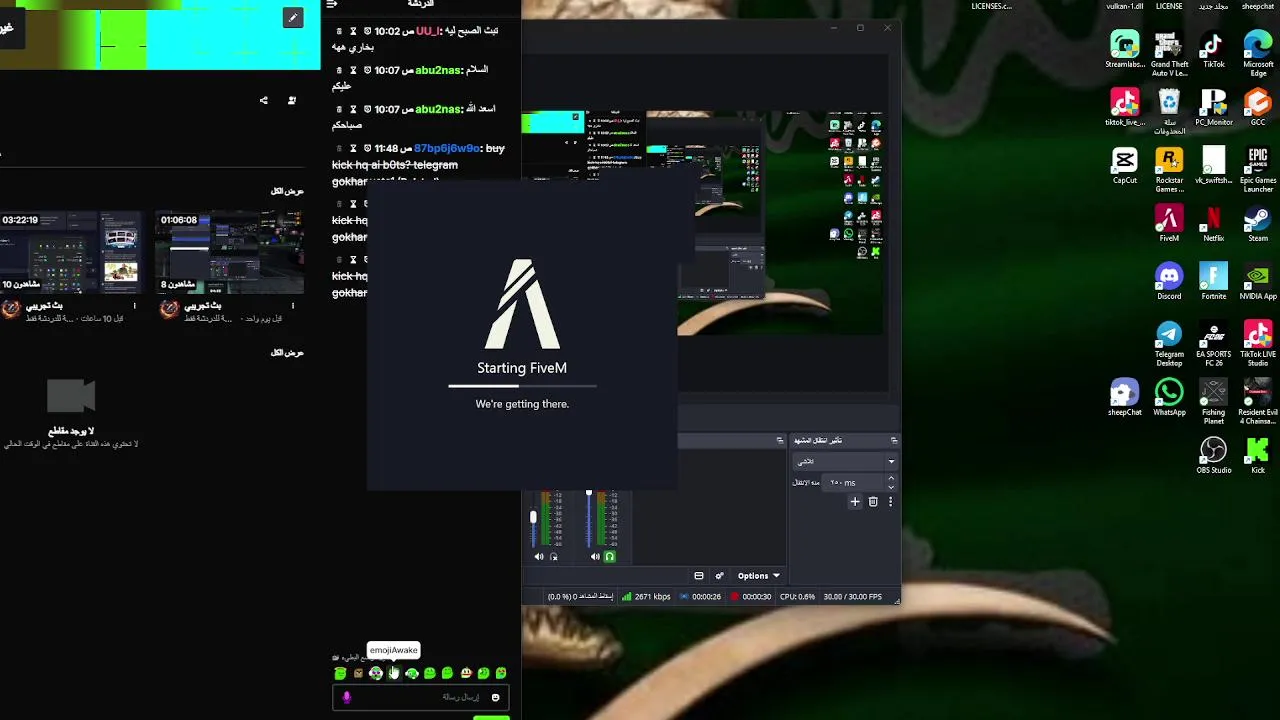The width and height of the screenshot is (1280, 720).
Task: Open the scene transition type dropdown in OBS
Action: coord(845,461)
